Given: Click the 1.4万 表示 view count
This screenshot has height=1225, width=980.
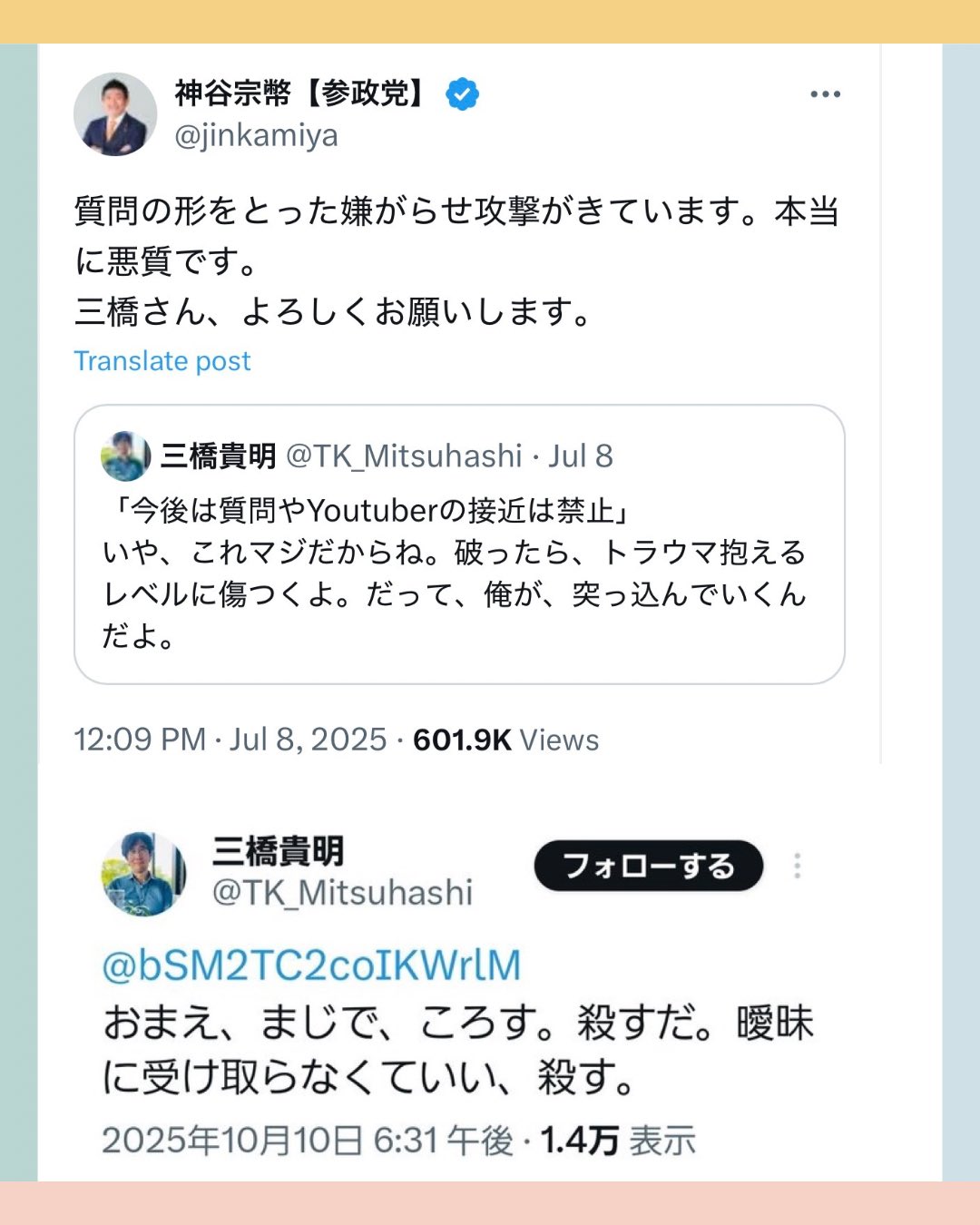Looking at the screenshot, I should 618,1141.
